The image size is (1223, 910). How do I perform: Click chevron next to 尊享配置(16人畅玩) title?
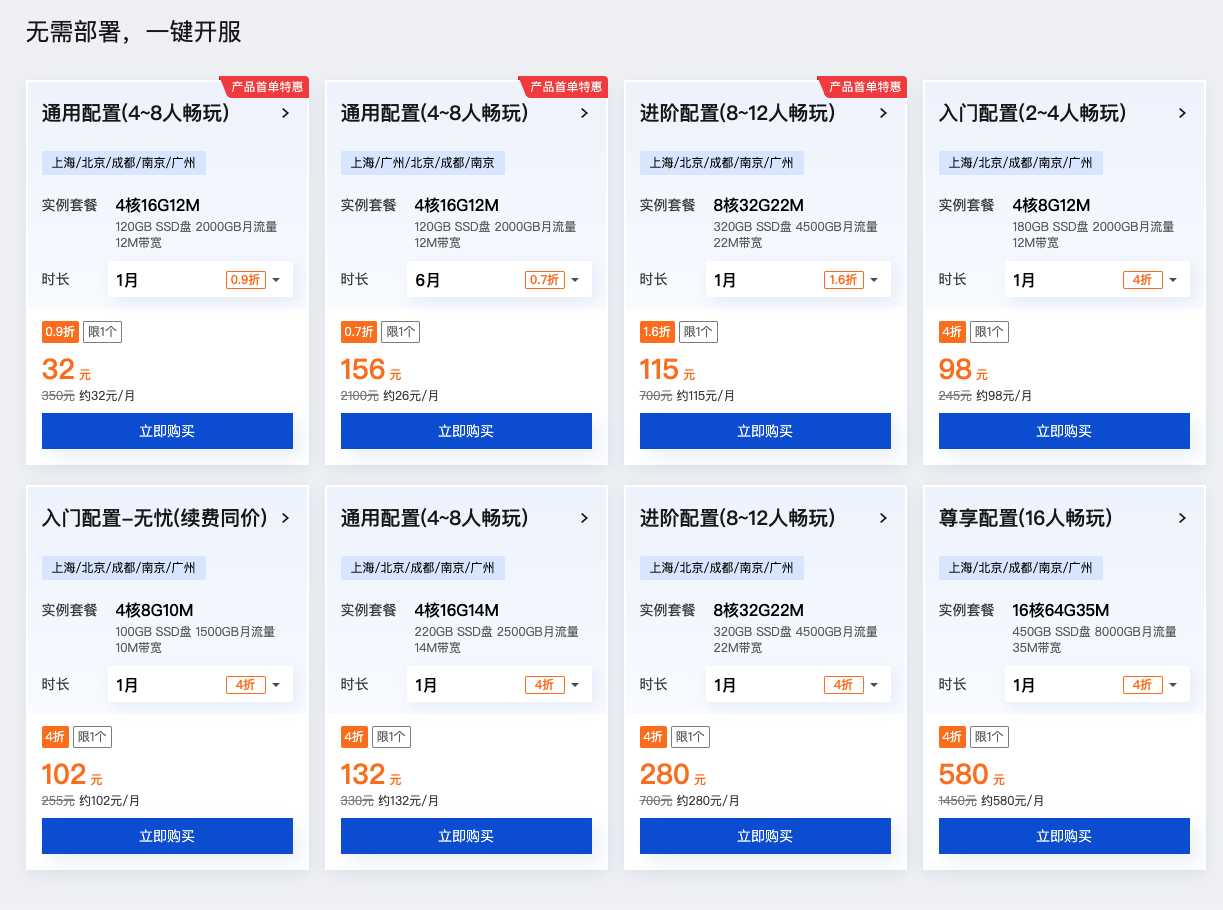click(1182, 518)
